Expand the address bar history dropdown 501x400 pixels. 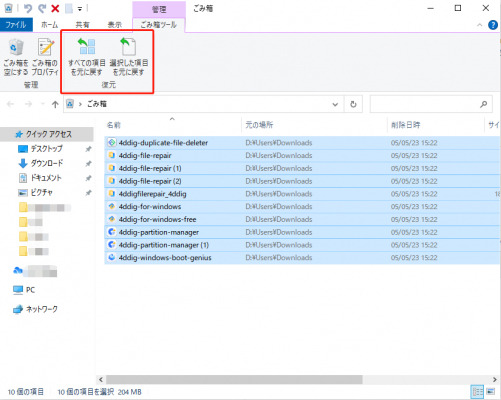[x=335, y=104]
